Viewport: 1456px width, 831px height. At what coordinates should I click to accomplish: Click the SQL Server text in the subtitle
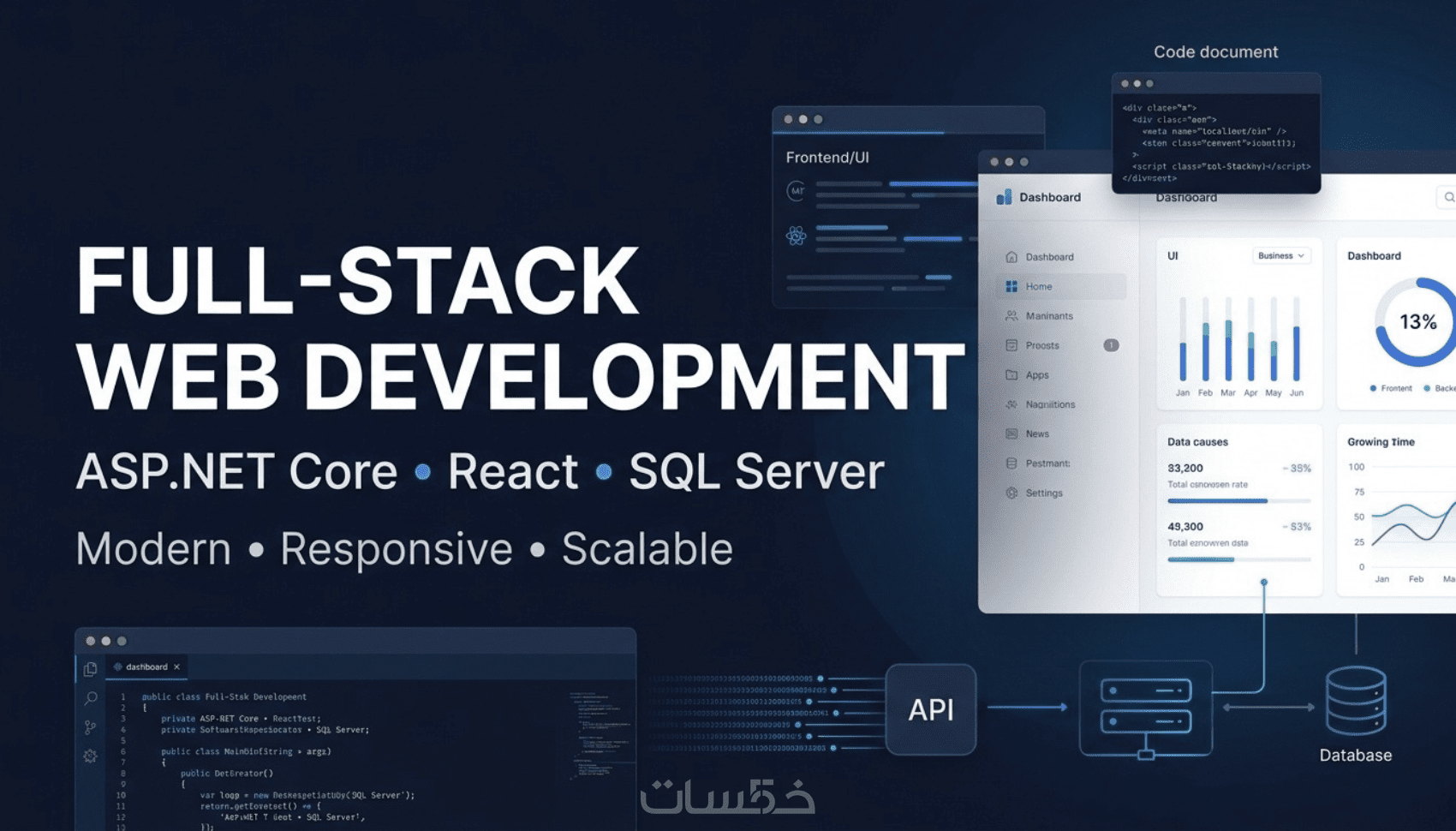click(756, 472)
